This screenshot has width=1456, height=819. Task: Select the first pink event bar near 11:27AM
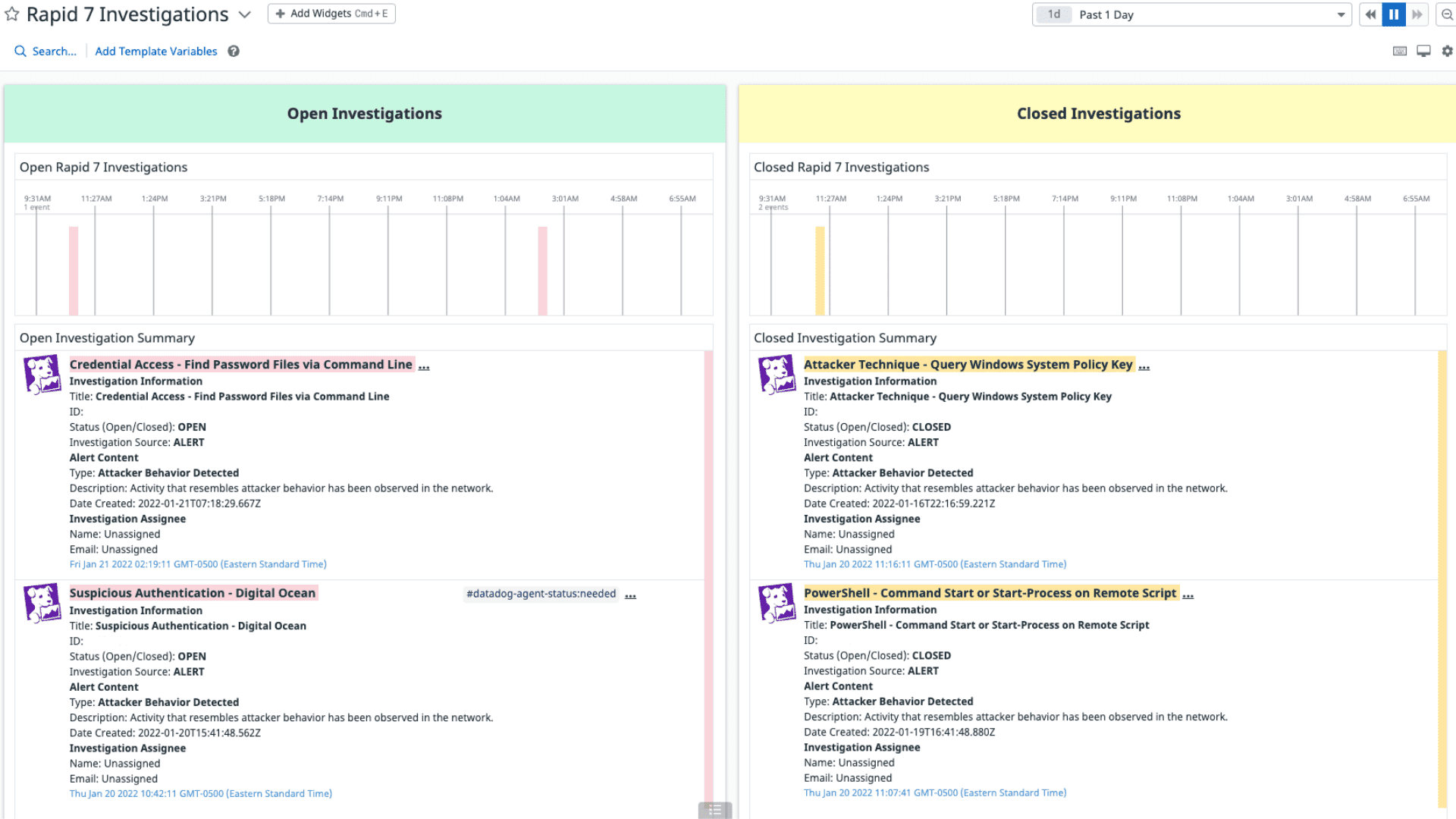click(74, 271)
